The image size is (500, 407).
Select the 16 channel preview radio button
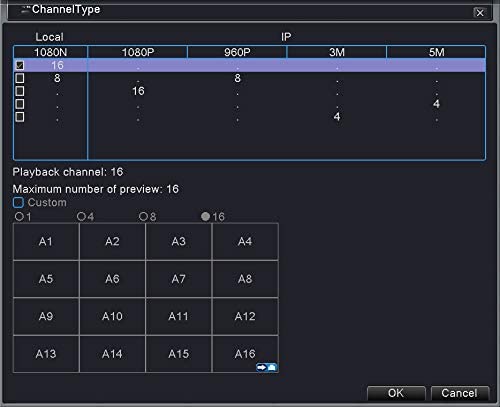[x=205, y=217]
